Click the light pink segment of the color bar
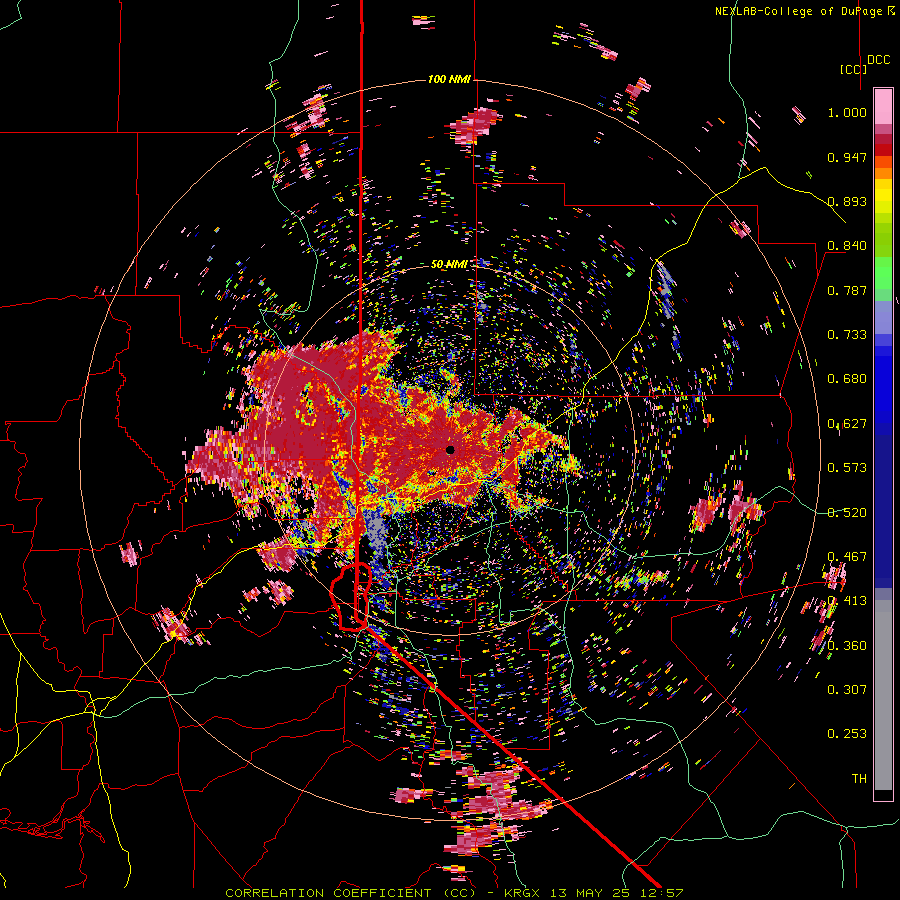This screenshot has height=900, width=900. [x=883, y=106]
